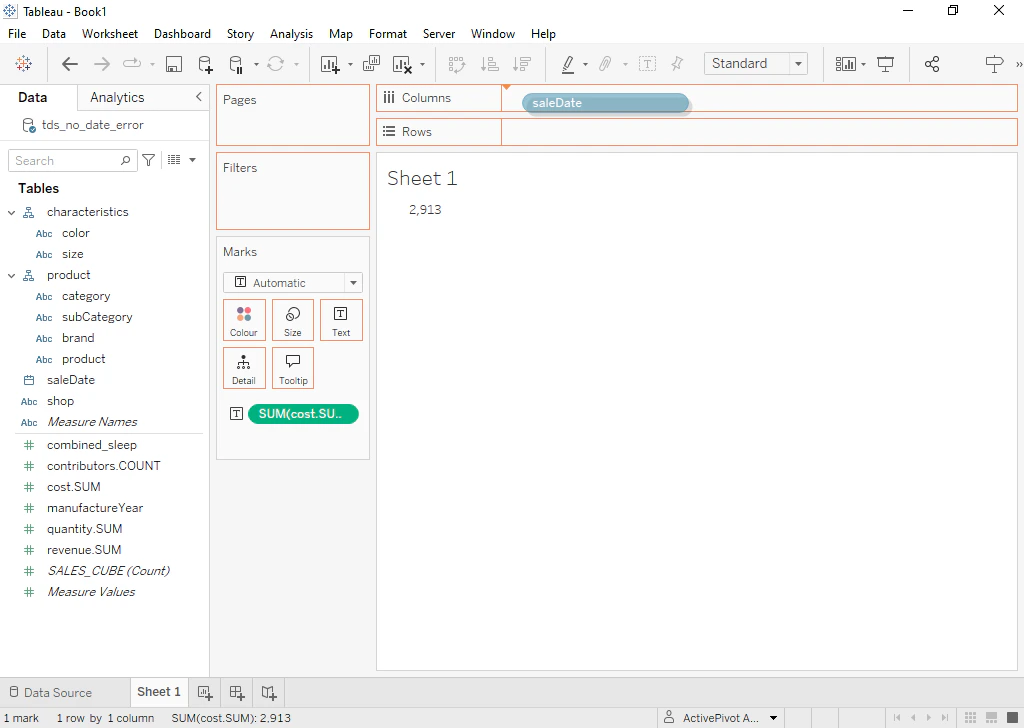Select the contributors.COUNT measure
This screenshot has width=1024, height=728.
(103, 466)
